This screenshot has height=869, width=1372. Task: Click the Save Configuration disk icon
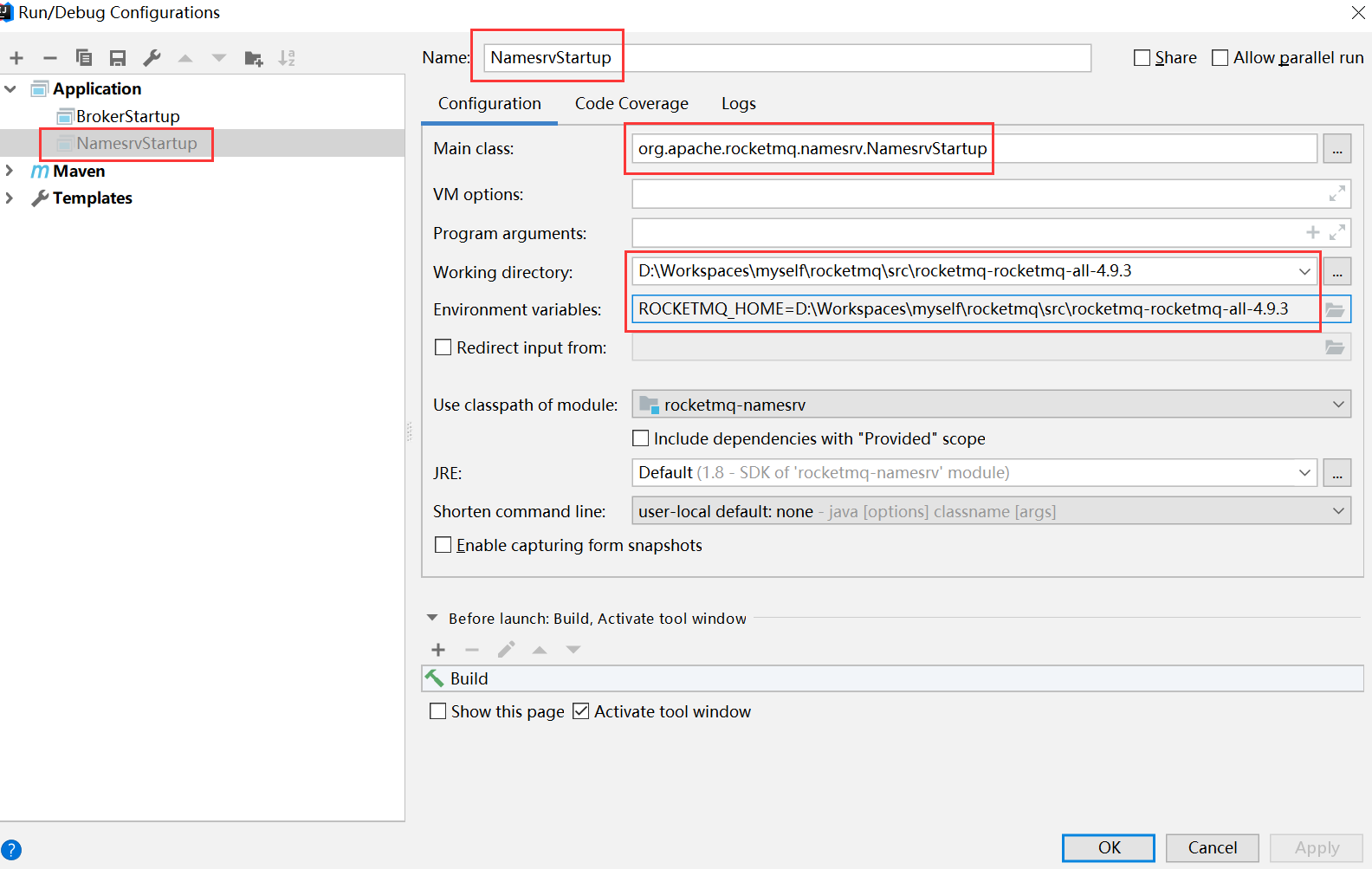118,58
